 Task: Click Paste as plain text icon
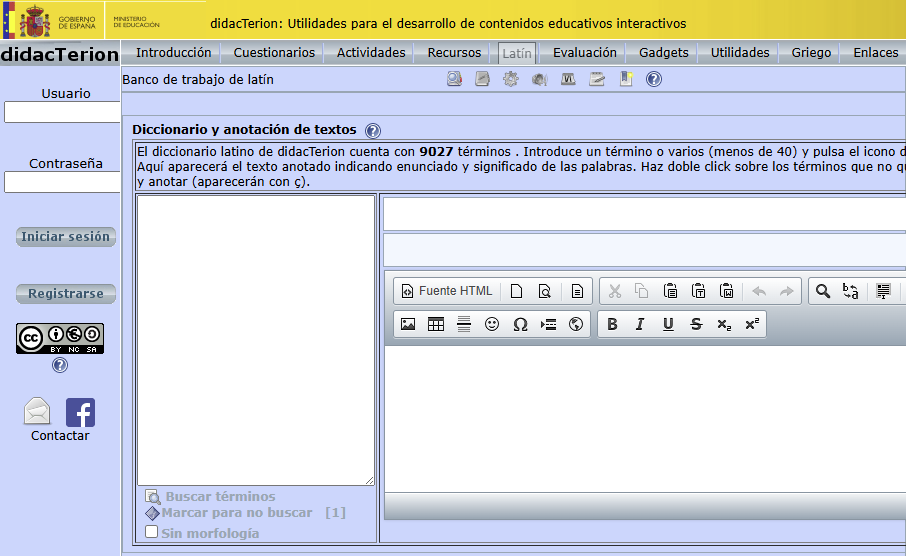699,291
